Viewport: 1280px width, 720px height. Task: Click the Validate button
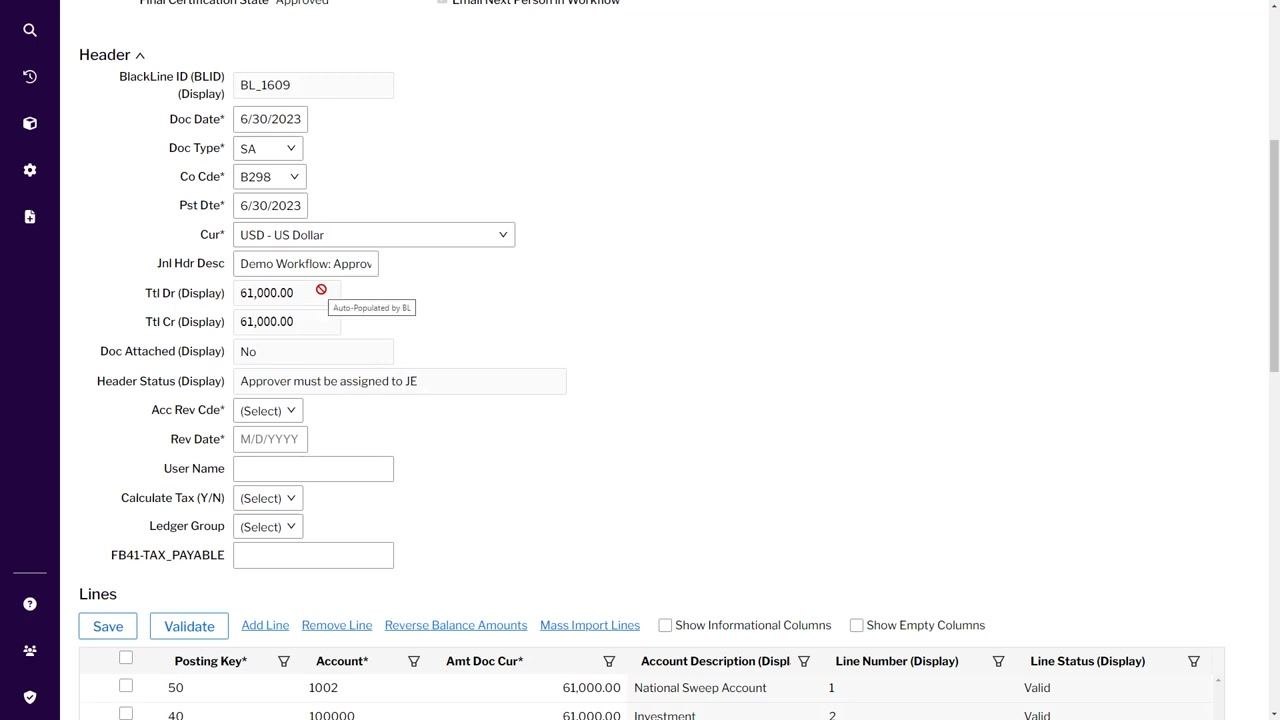tap(189, 626)
